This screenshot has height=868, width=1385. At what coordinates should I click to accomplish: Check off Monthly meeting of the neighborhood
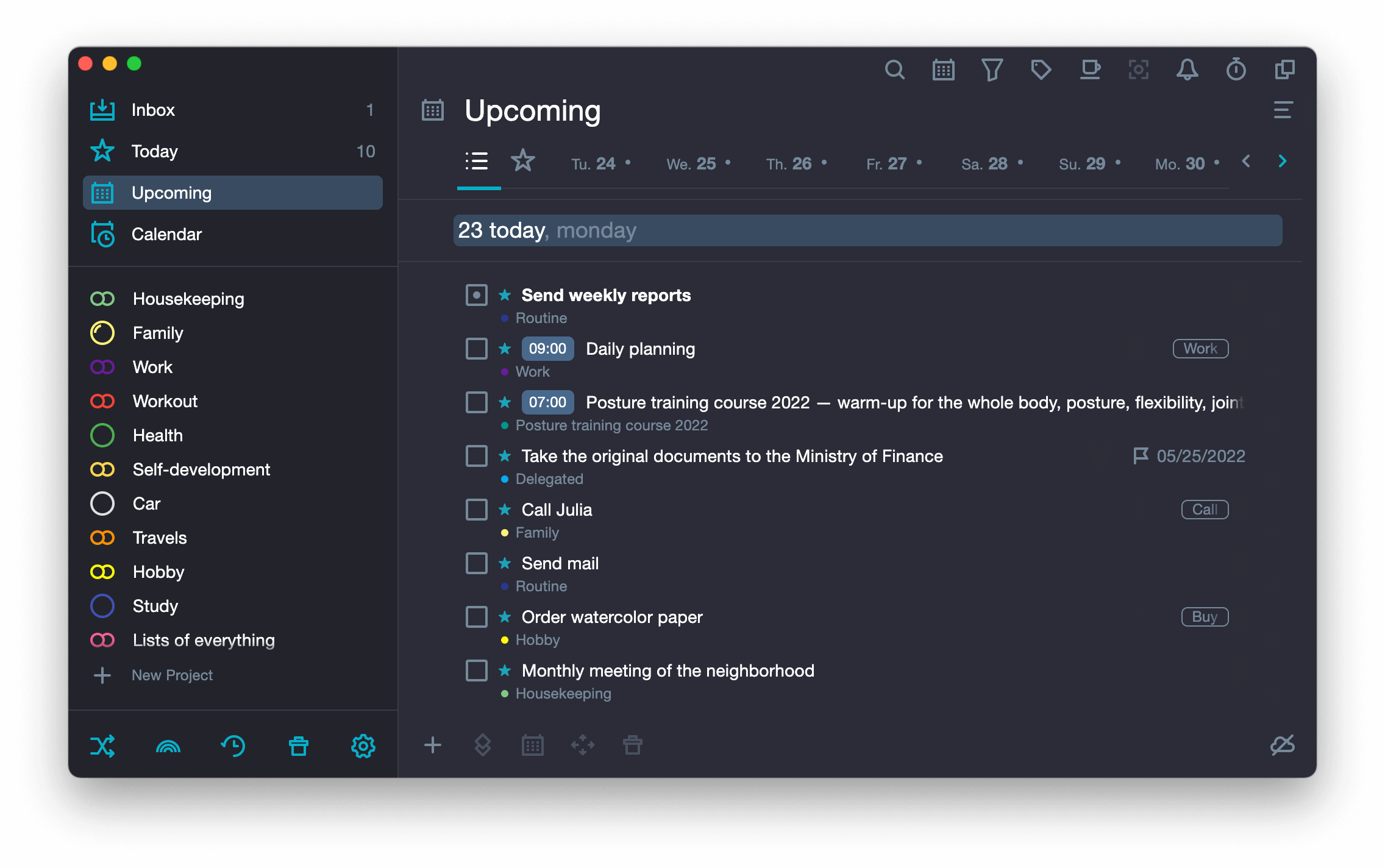pyautogui.click(x=476, y=671)
